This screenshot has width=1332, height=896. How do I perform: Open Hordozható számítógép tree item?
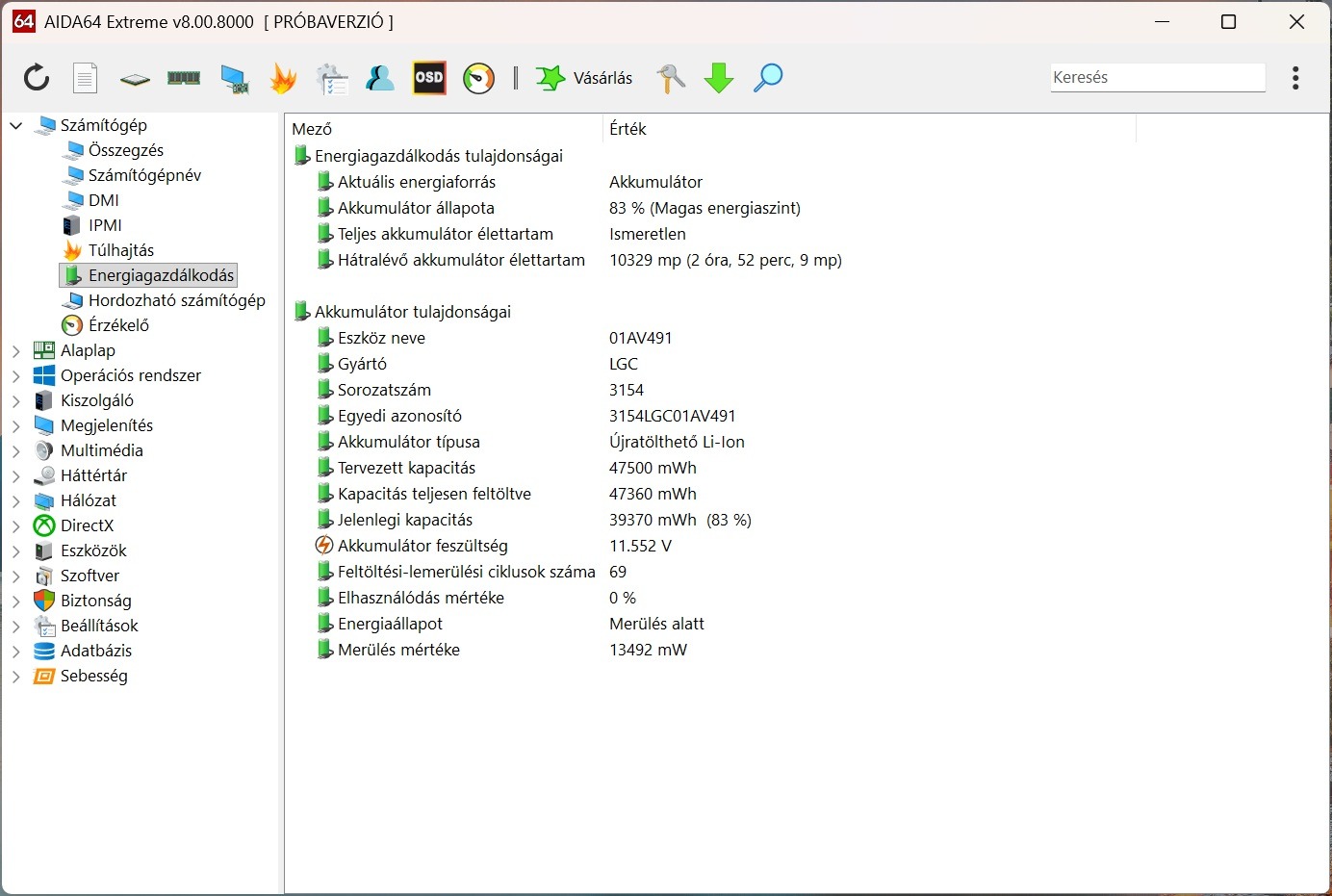point(177,300)
